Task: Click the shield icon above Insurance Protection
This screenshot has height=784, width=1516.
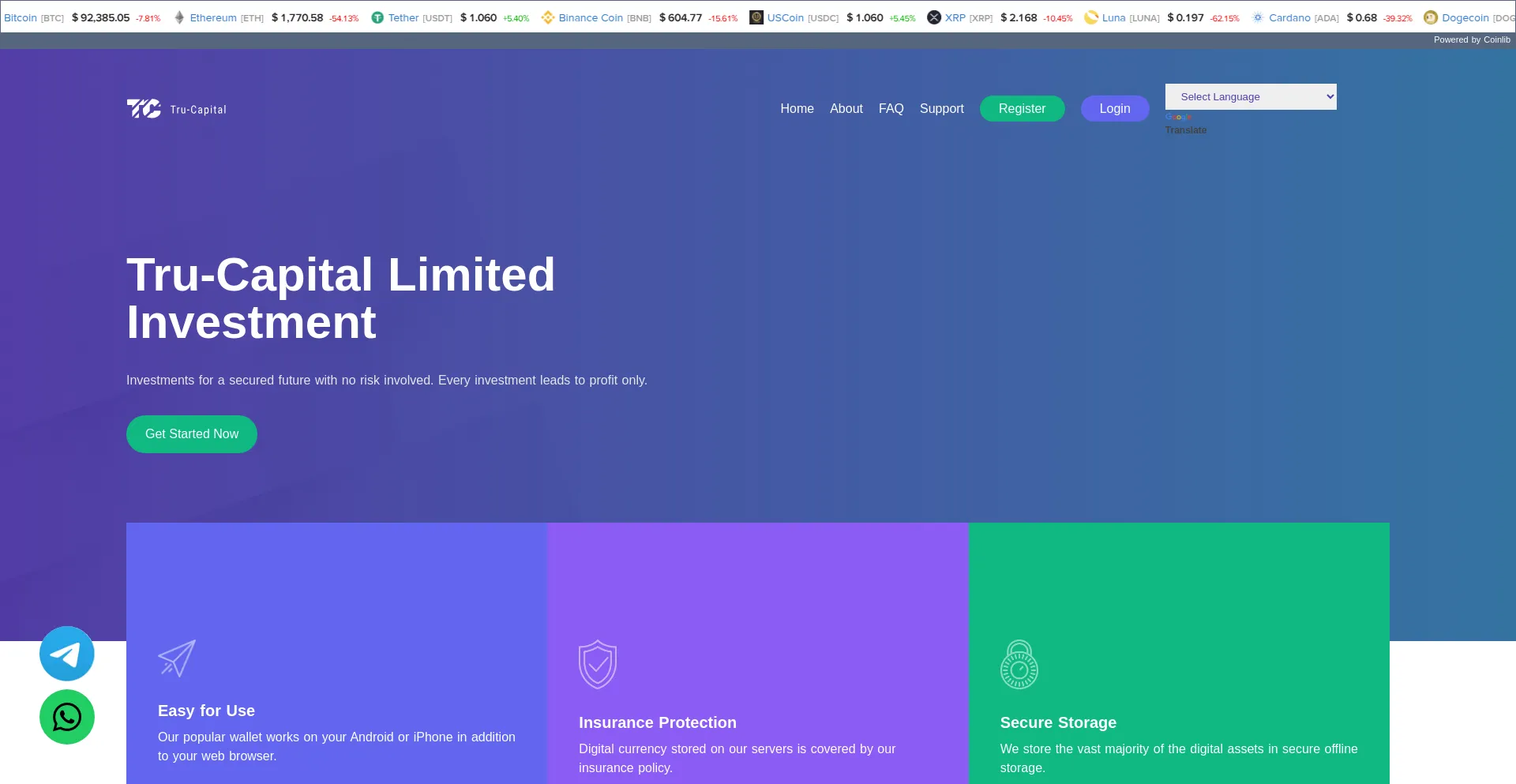Action: (x=598, y=664)
